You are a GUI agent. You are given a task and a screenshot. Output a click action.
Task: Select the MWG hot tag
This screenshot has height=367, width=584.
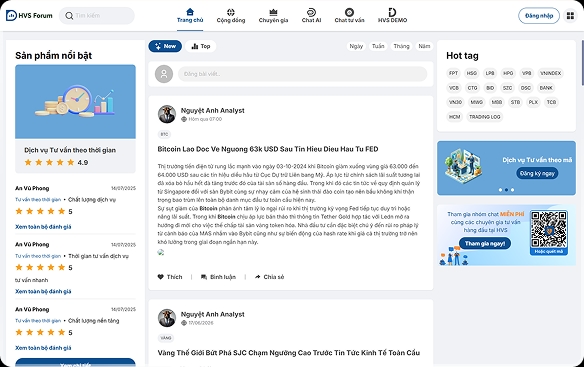point(476,102)
